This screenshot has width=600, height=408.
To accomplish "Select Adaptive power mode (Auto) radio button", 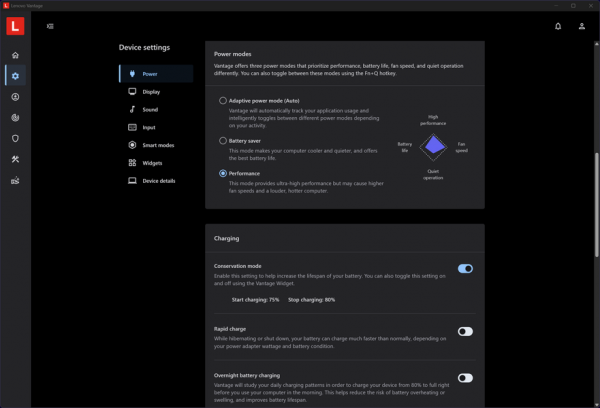I will pyautogui.click(x=223, y=101).
